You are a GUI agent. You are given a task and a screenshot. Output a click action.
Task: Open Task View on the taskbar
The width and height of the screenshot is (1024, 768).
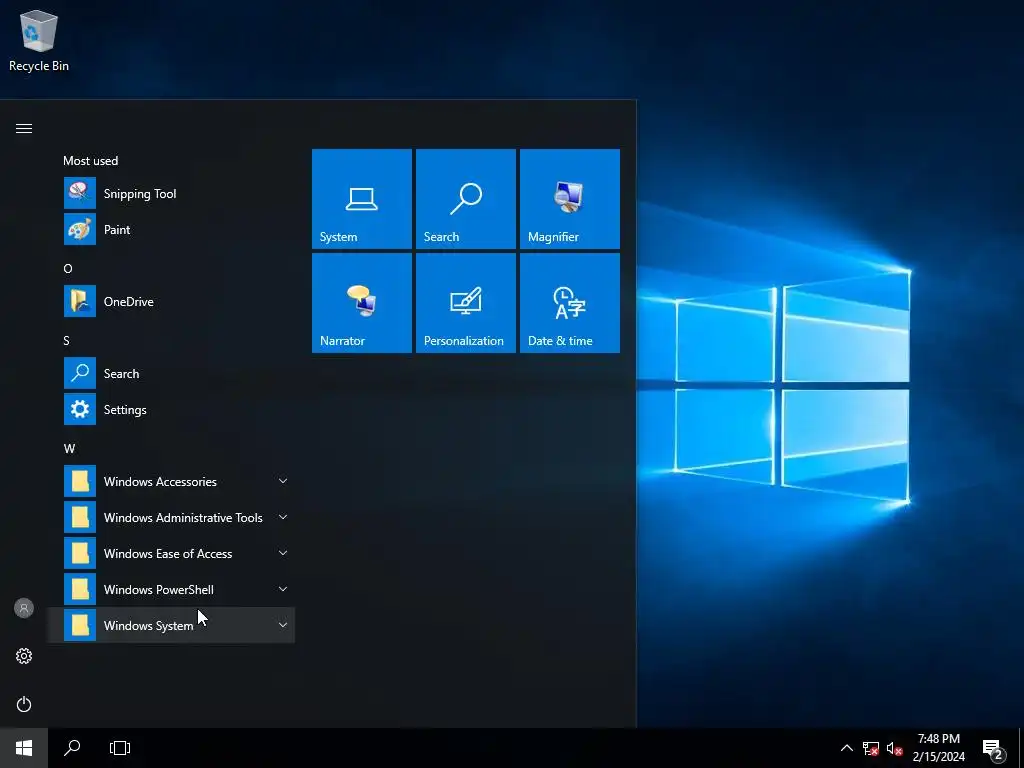[x=120, y=748]
